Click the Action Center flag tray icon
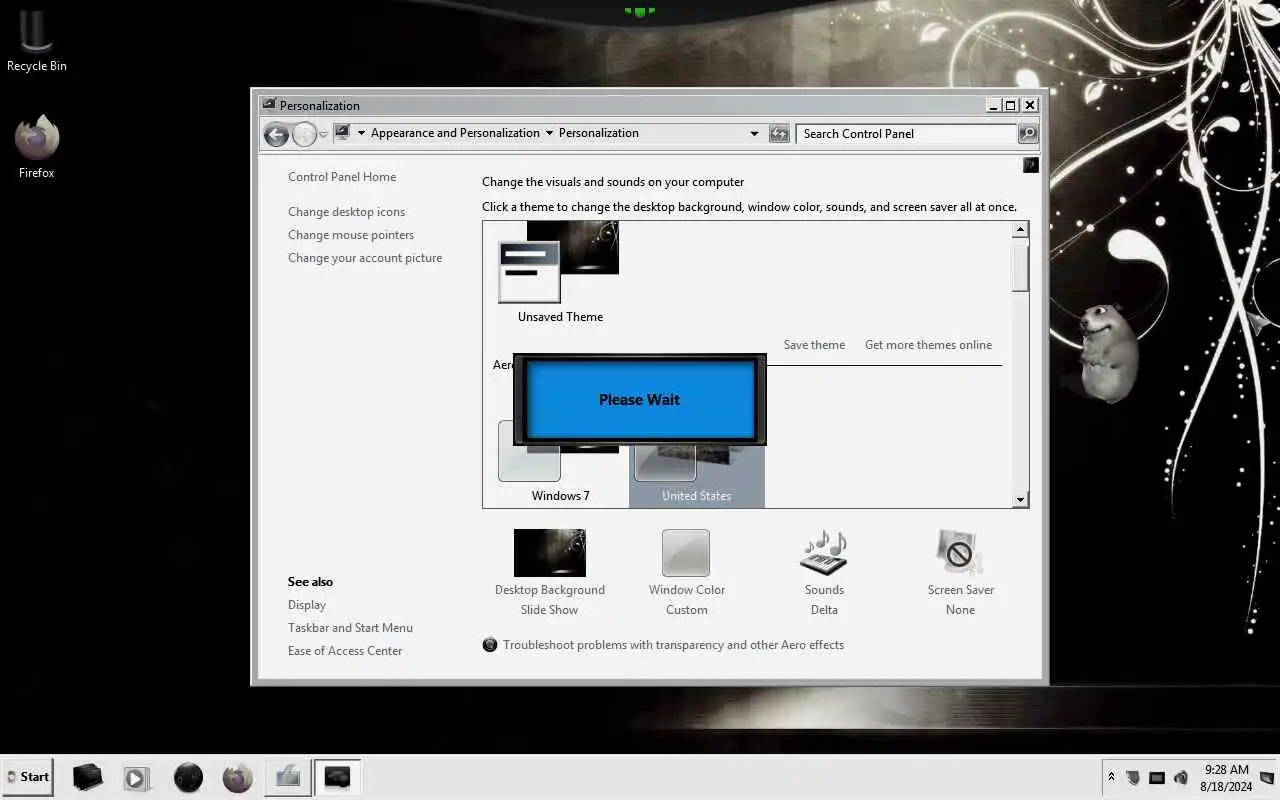1280x800 pixels. click(1133, 777)
